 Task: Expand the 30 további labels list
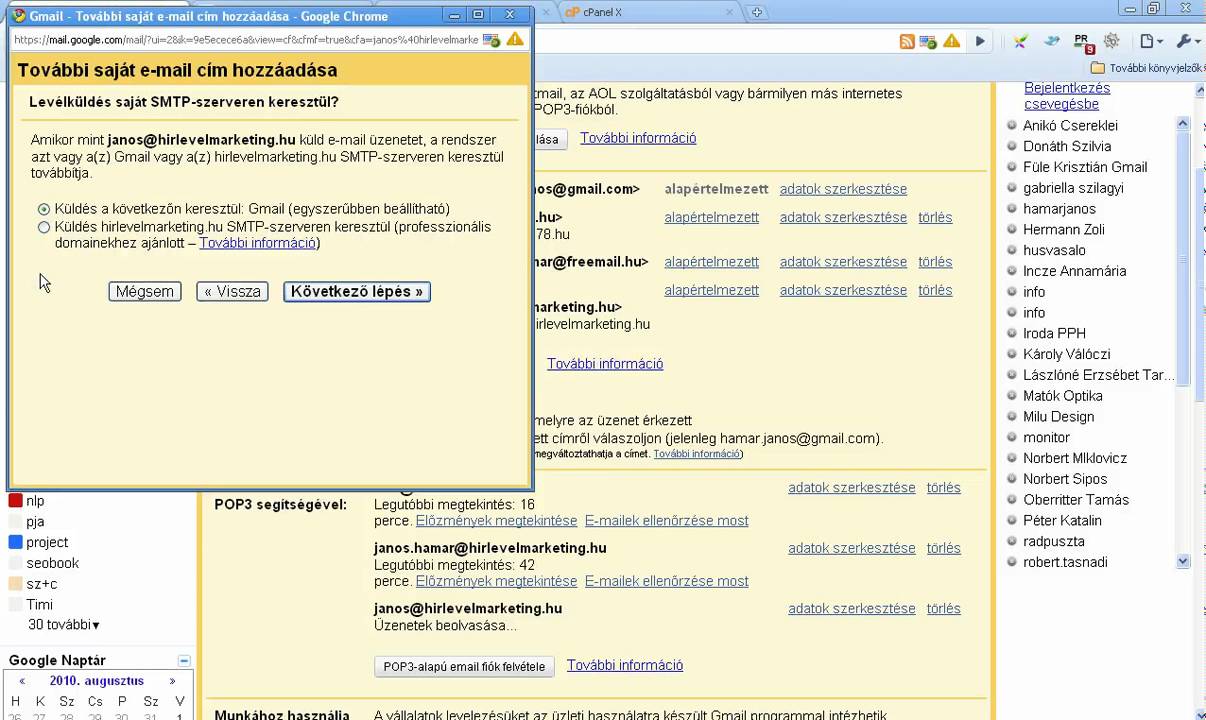pos(64,625)
